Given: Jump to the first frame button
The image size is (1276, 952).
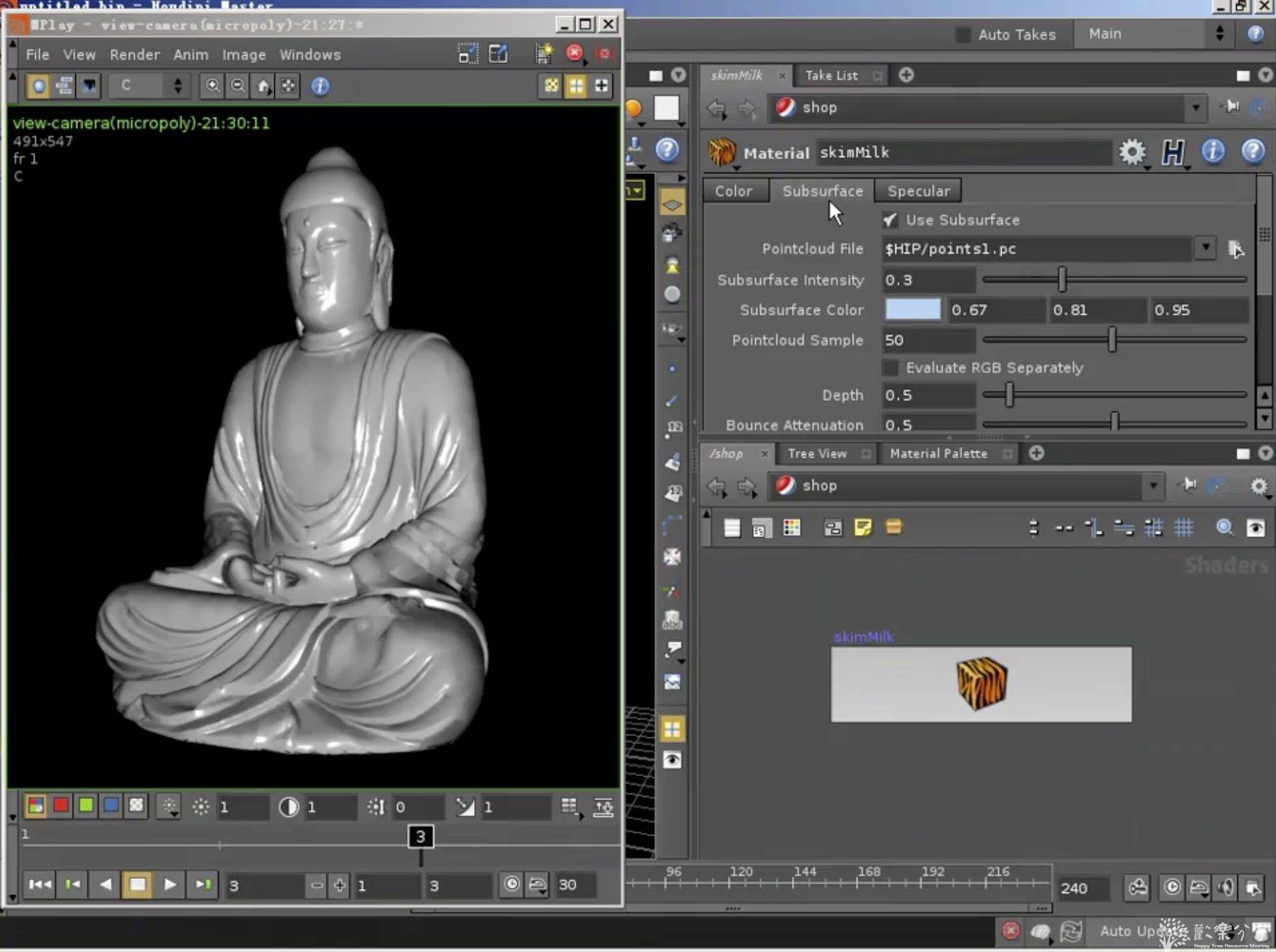Looking at the screenshot, I should point(39,884).
